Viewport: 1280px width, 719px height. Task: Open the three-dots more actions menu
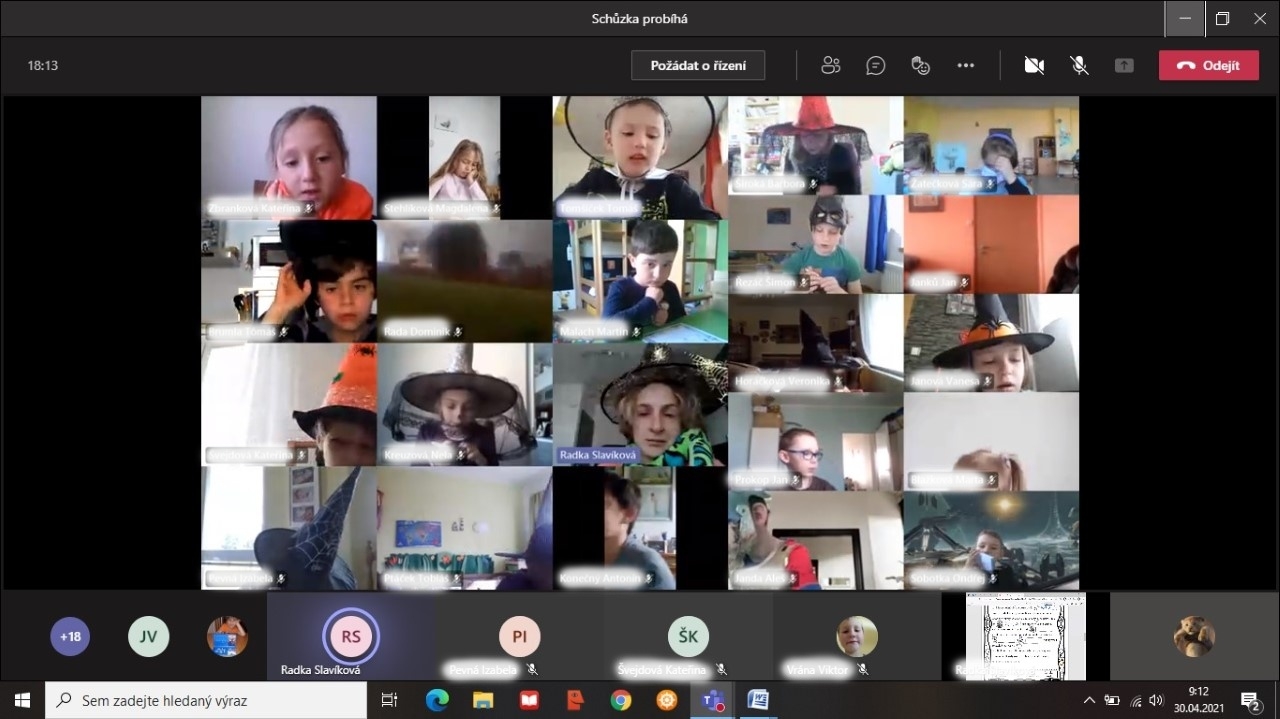(965, 65)
